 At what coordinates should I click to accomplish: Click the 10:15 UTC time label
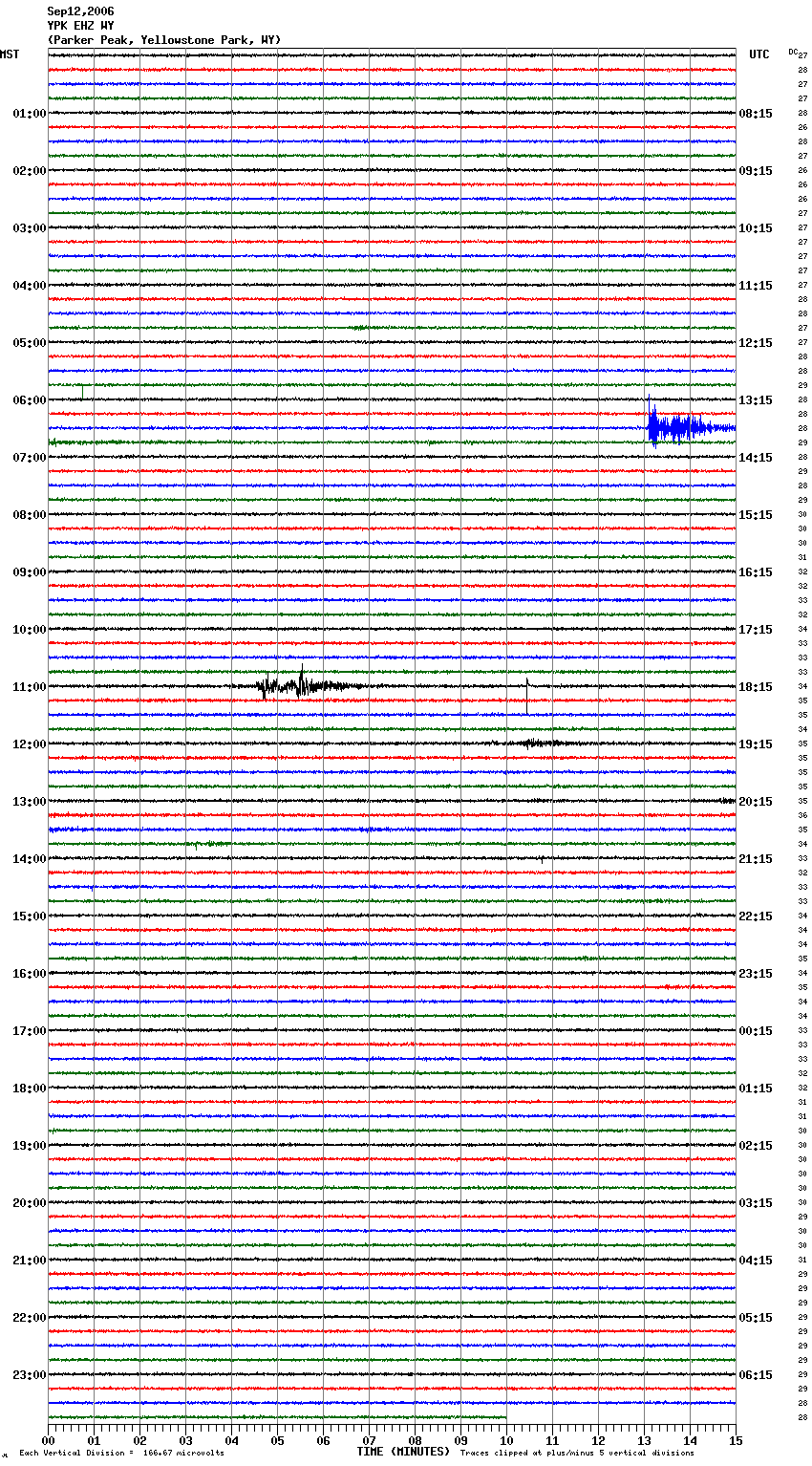tap(756, 228)
